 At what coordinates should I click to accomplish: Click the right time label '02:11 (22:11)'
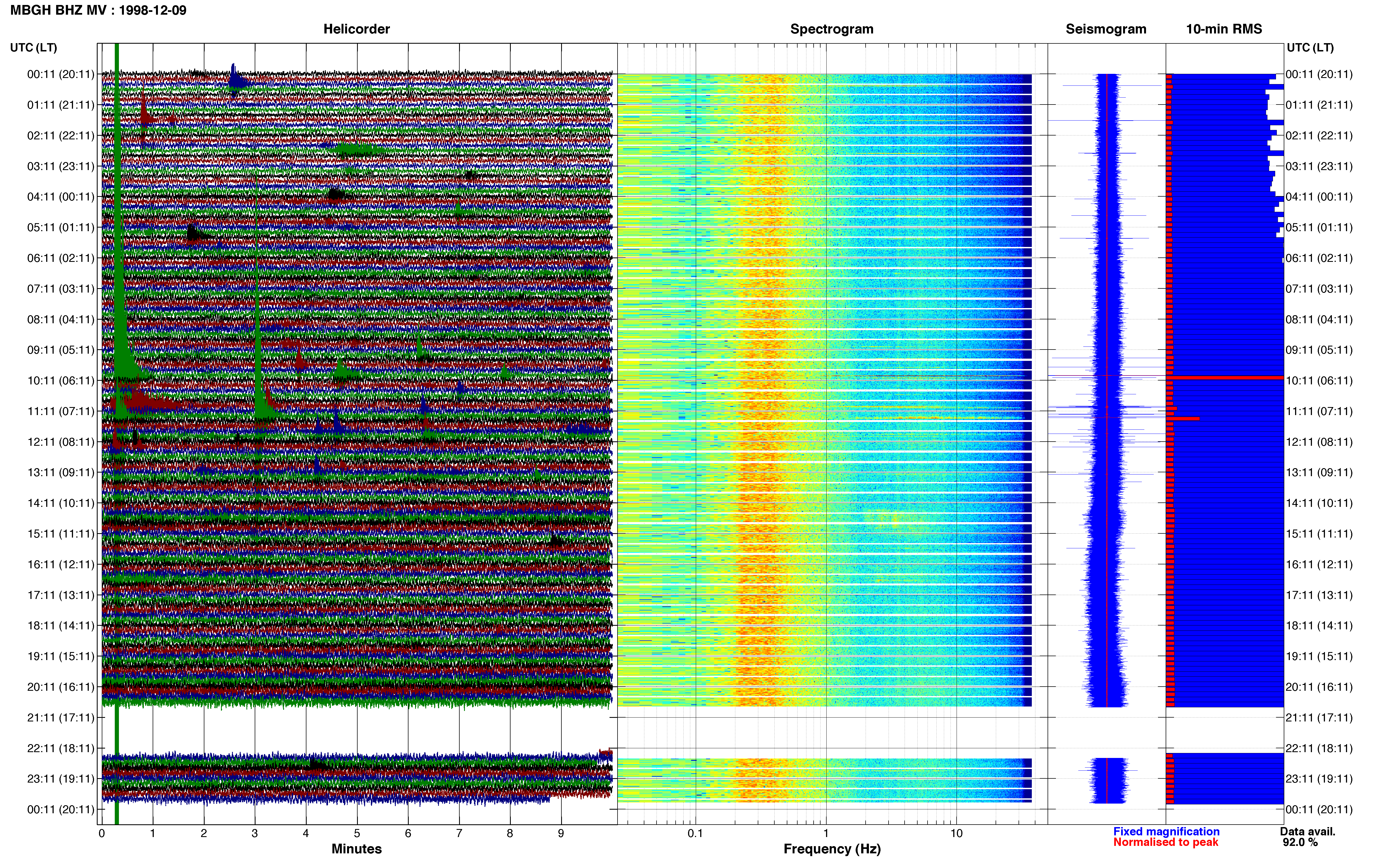pos(1319,135)
